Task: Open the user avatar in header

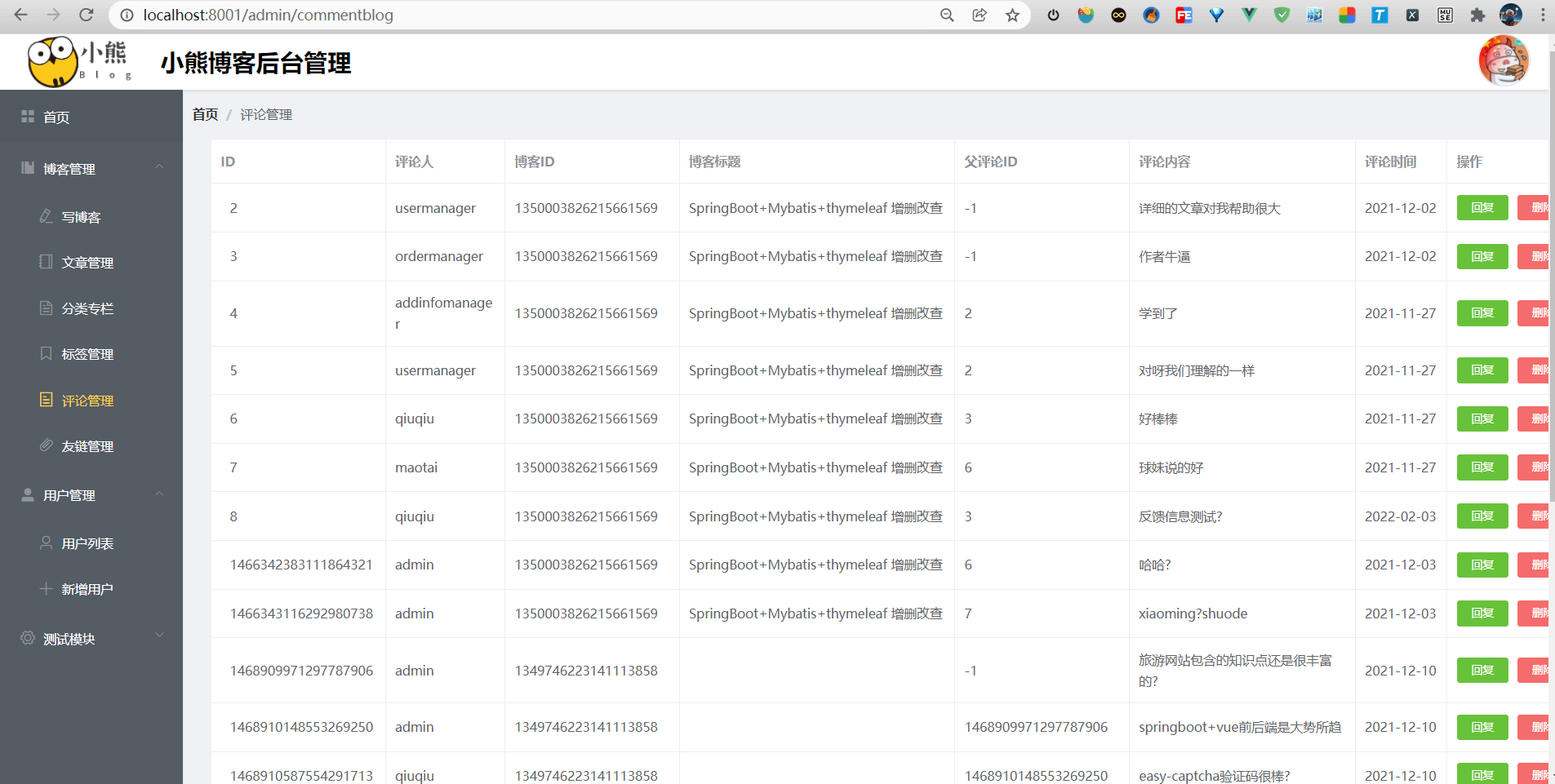Action: point(1504,61)
